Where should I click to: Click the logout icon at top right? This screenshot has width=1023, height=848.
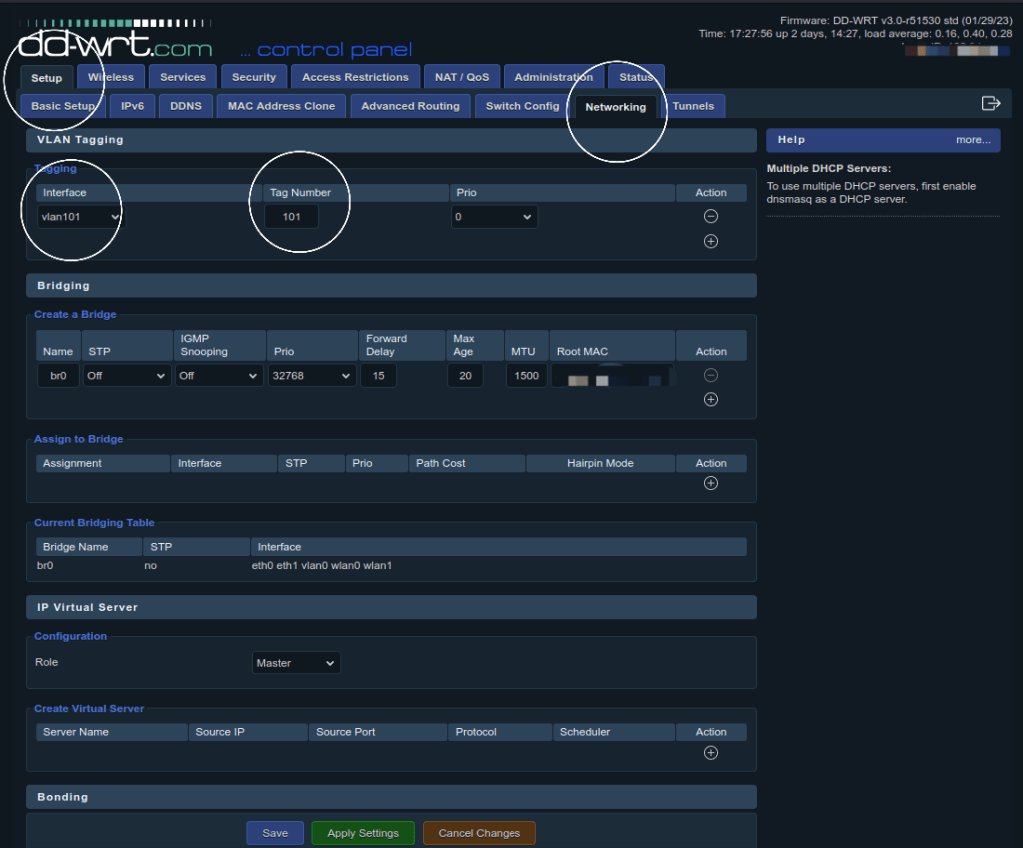(990, 103)
